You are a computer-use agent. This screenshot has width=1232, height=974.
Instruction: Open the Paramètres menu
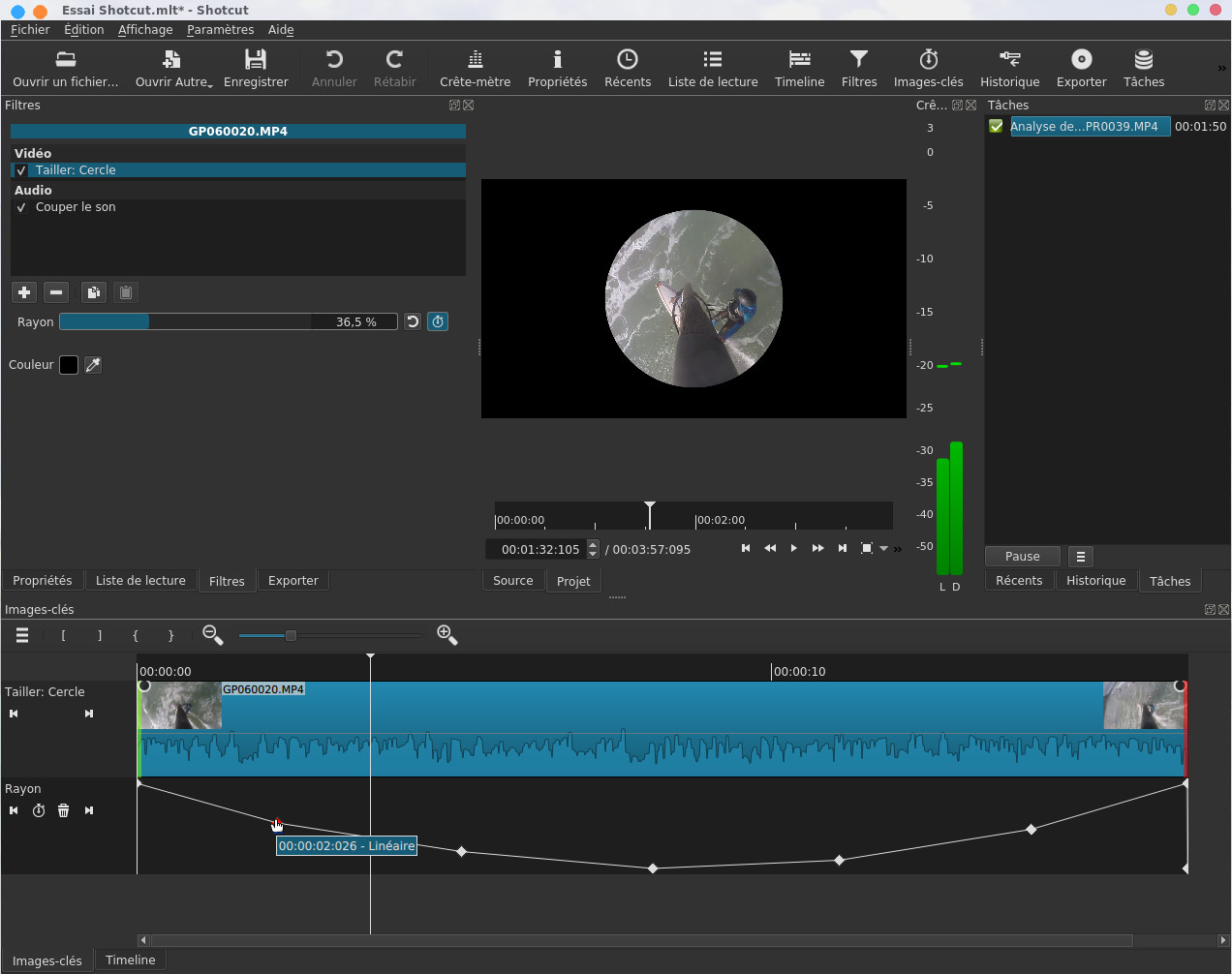click(x=220, y=30)
